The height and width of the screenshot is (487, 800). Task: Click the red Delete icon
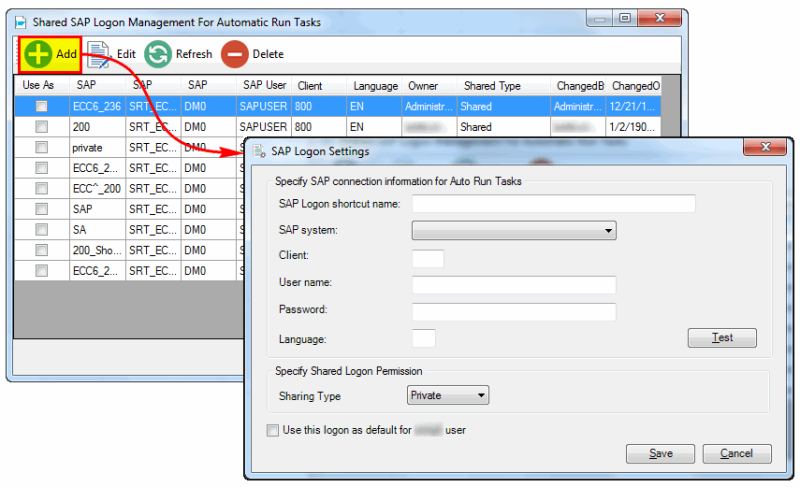234,54
